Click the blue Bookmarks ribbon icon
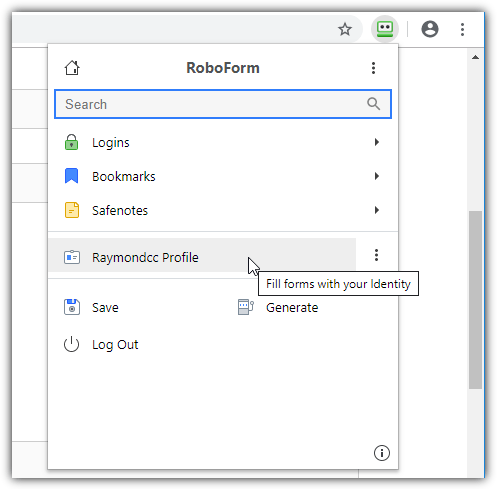Screen dimensions: 497x489 coord(71,176)
